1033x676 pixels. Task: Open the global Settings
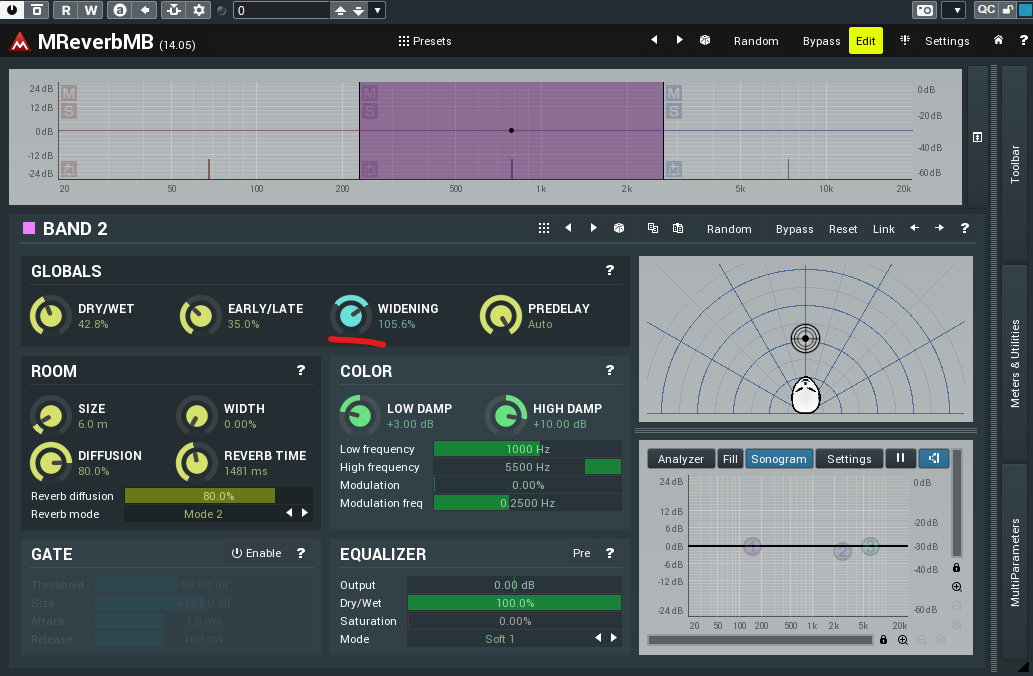pyautogui.click(x=947, y=41)
